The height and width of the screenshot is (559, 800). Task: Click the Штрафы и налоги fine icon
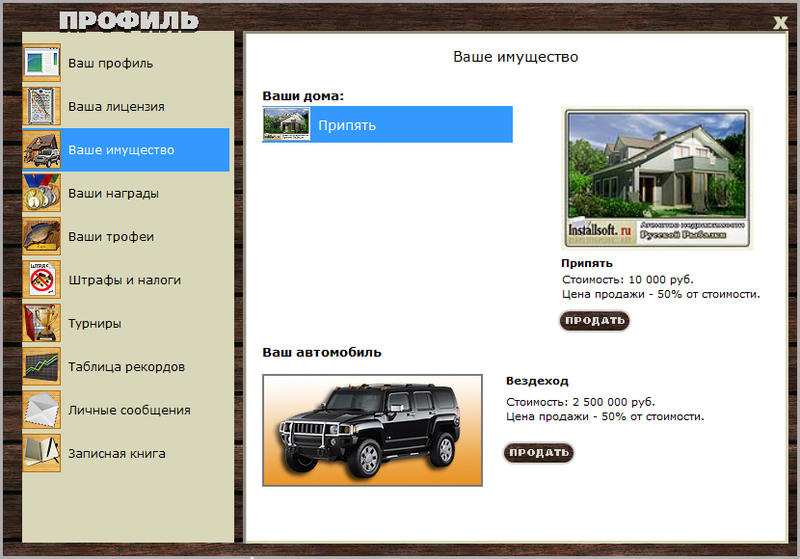pyautogui.click(x=41, y=280)
